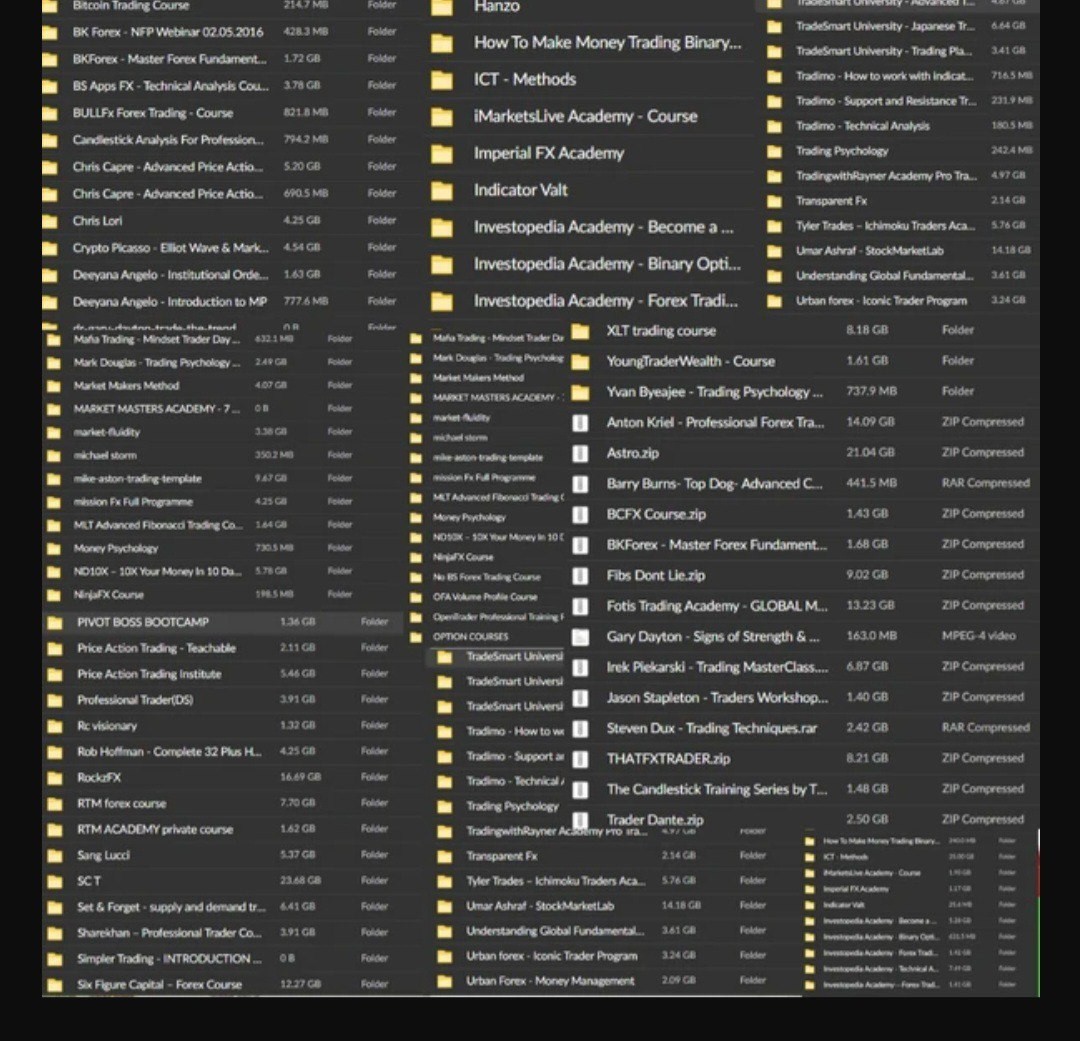1080x1041 pixels.
Task: Open the Crypto Picasso Elliot Wave folder
Action: pos(170,248)
